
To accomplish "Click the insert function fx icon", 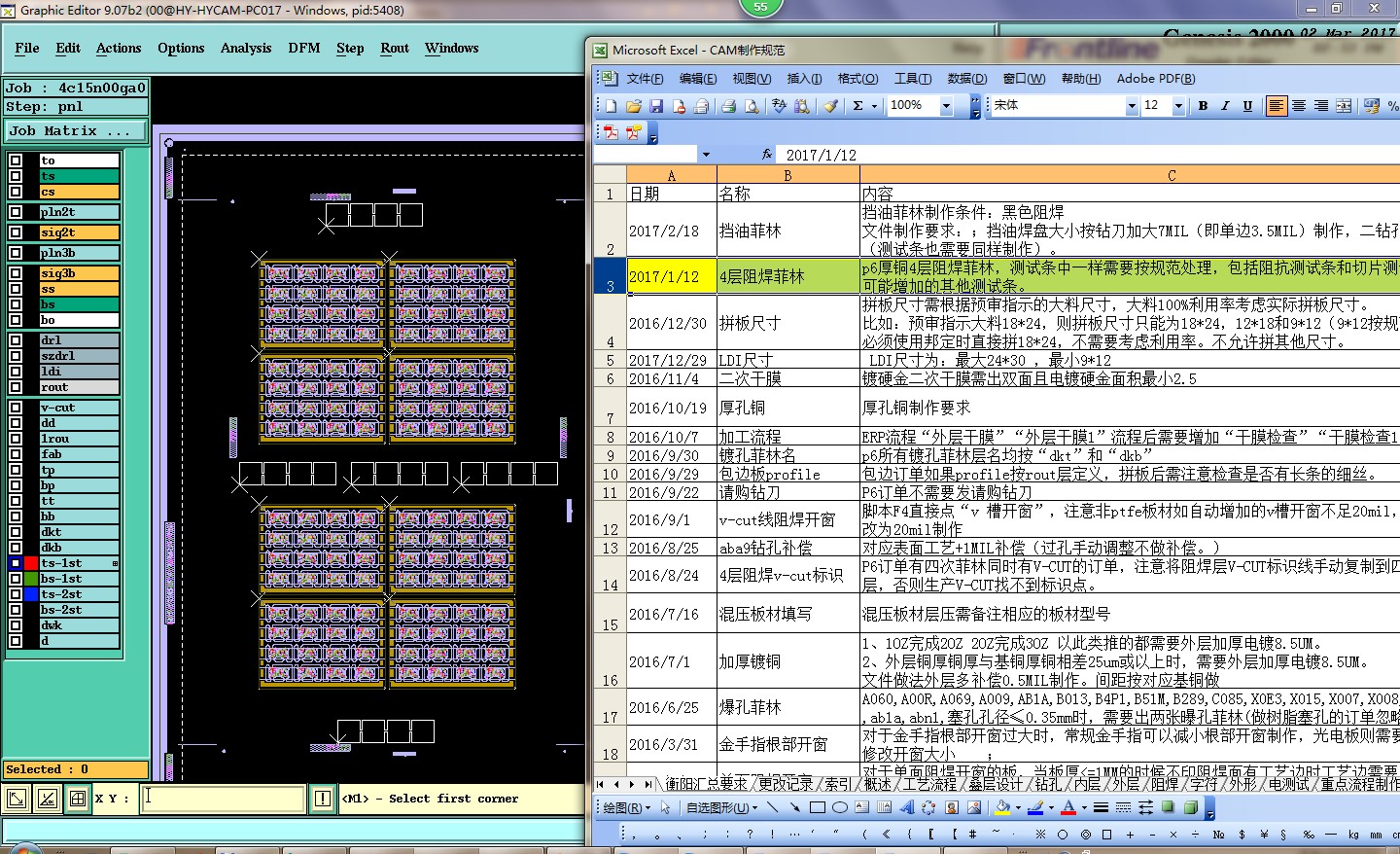I will tap(767, 154).
